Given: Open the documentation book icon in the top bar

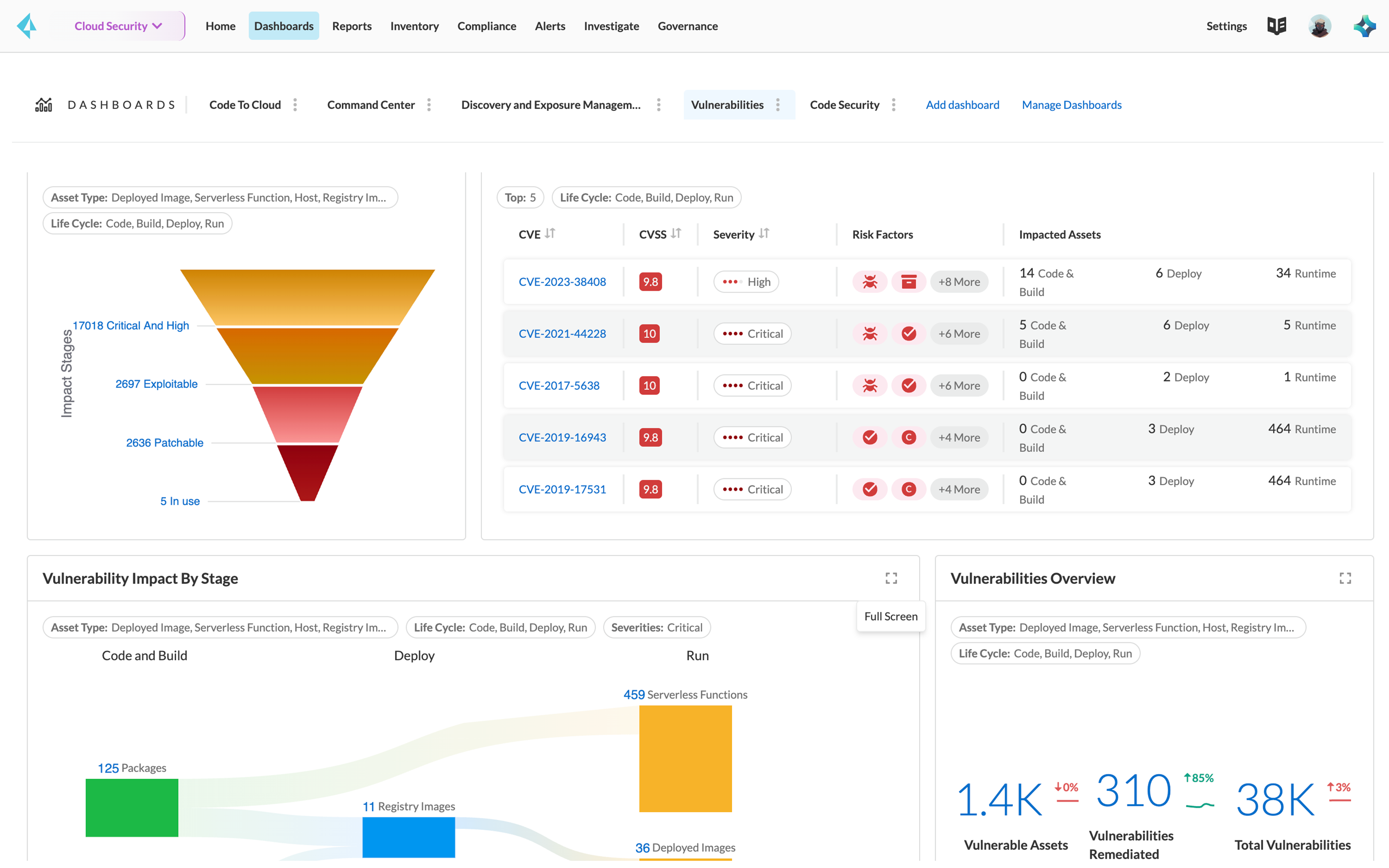Looking at the screenshot, I should point(1277,25).
